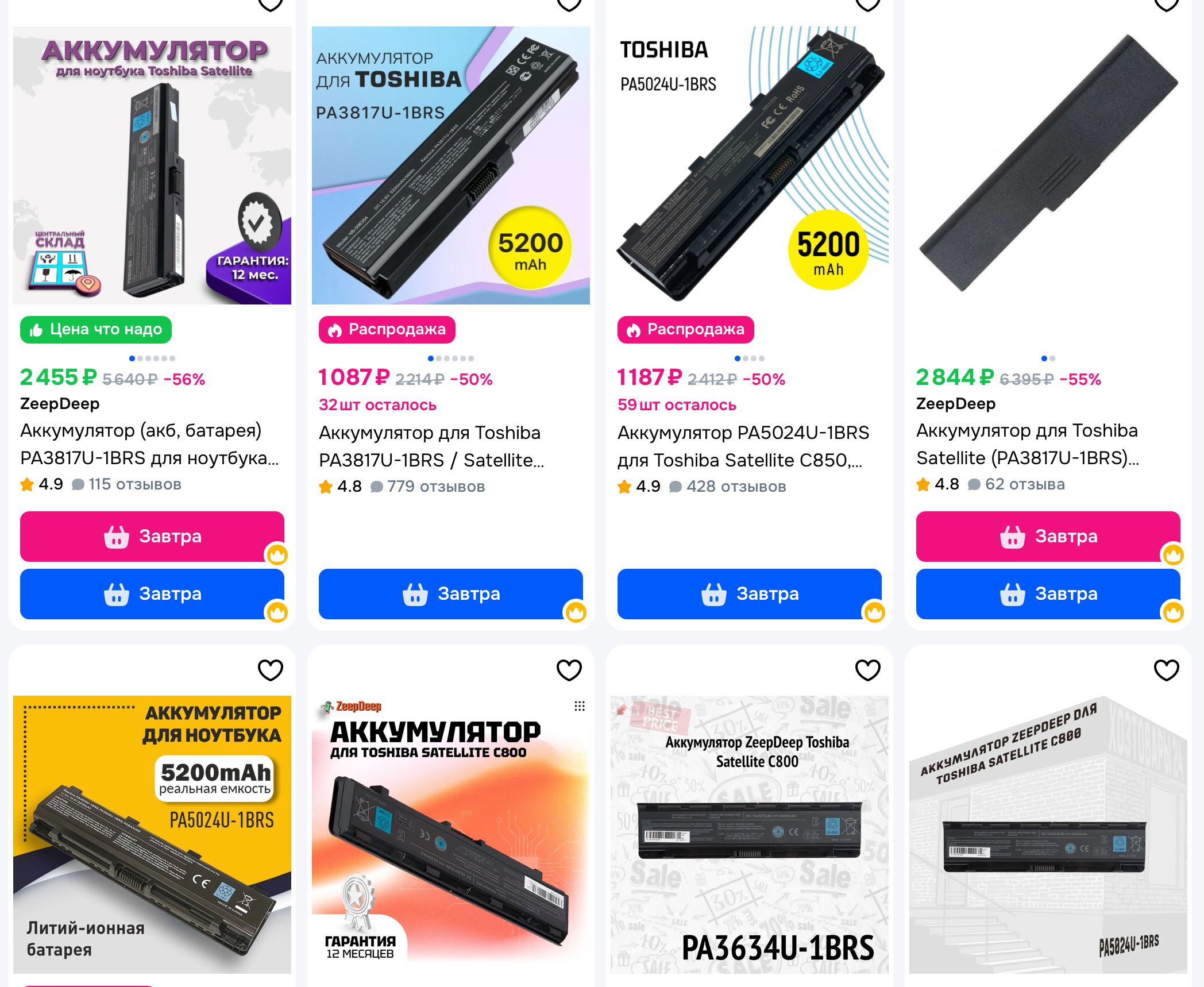
Task: Click crown badge on 1087 ₽ product's blue button
Action: 576,612
